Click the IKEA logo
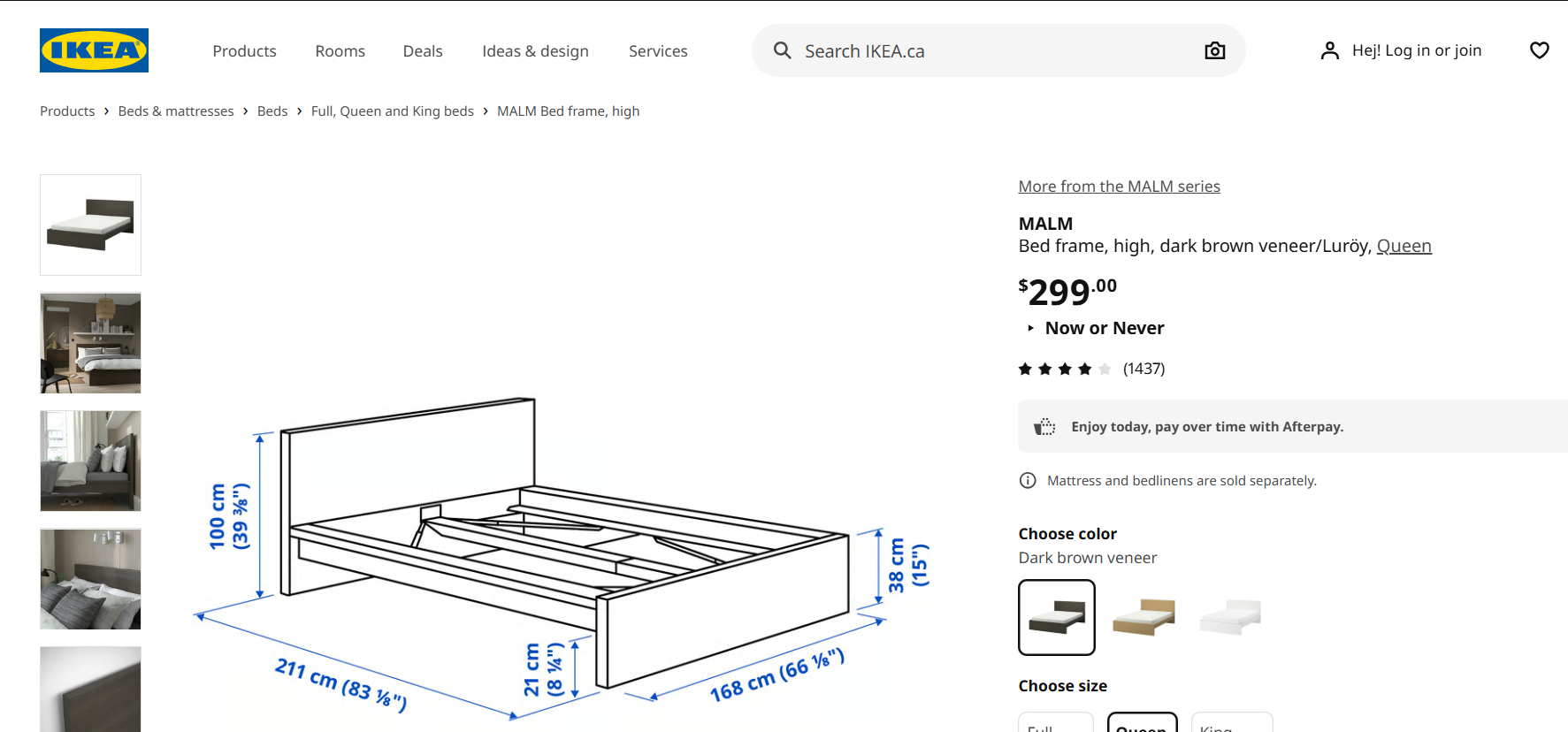The height and width of the screenshot is (732, 1568). pyautogui.click(x=94, y=50)
